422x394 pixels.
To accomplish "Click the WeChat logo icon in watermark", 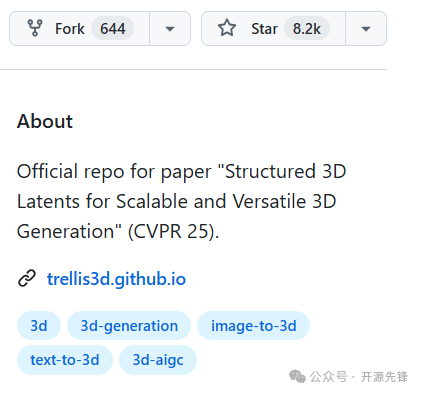I will (x=297, y=377).
